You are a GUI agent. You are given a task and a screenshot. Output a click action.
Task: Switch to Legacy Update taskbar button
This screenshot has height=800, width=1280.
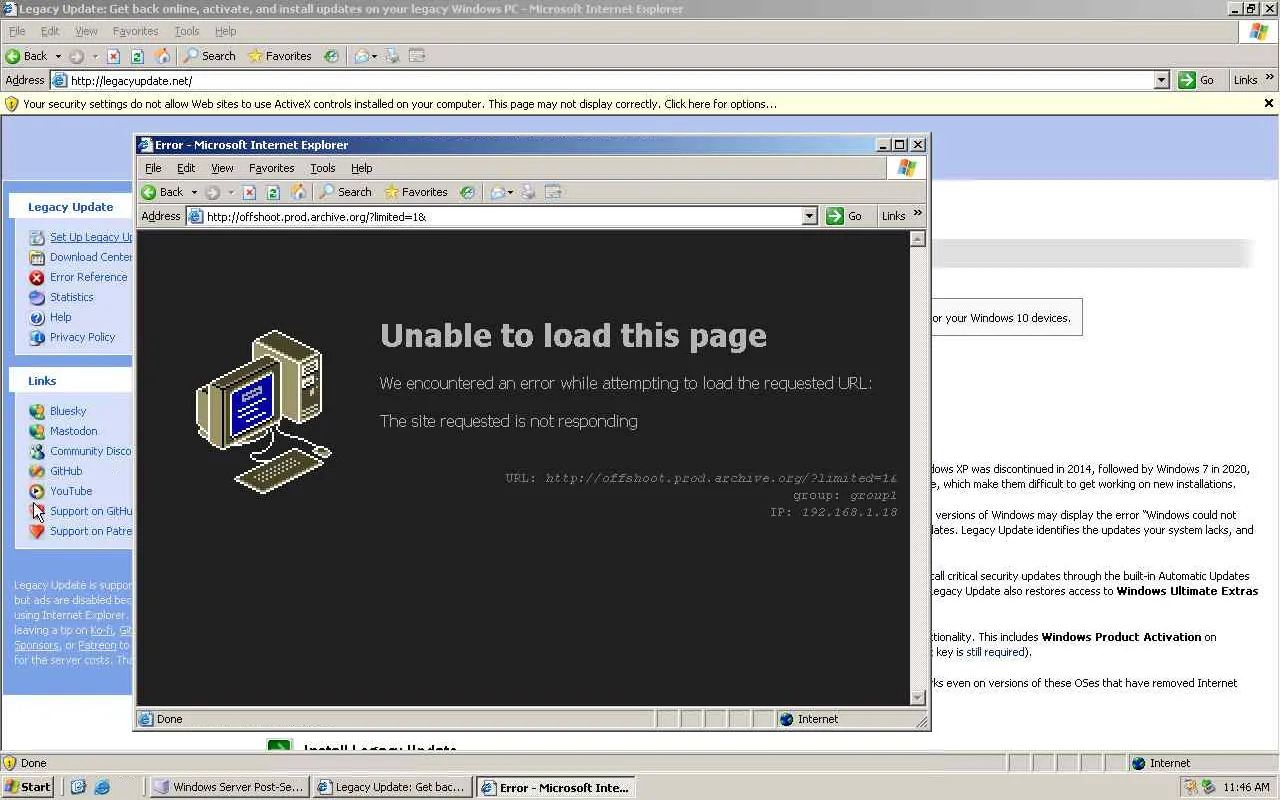[391, 787]
